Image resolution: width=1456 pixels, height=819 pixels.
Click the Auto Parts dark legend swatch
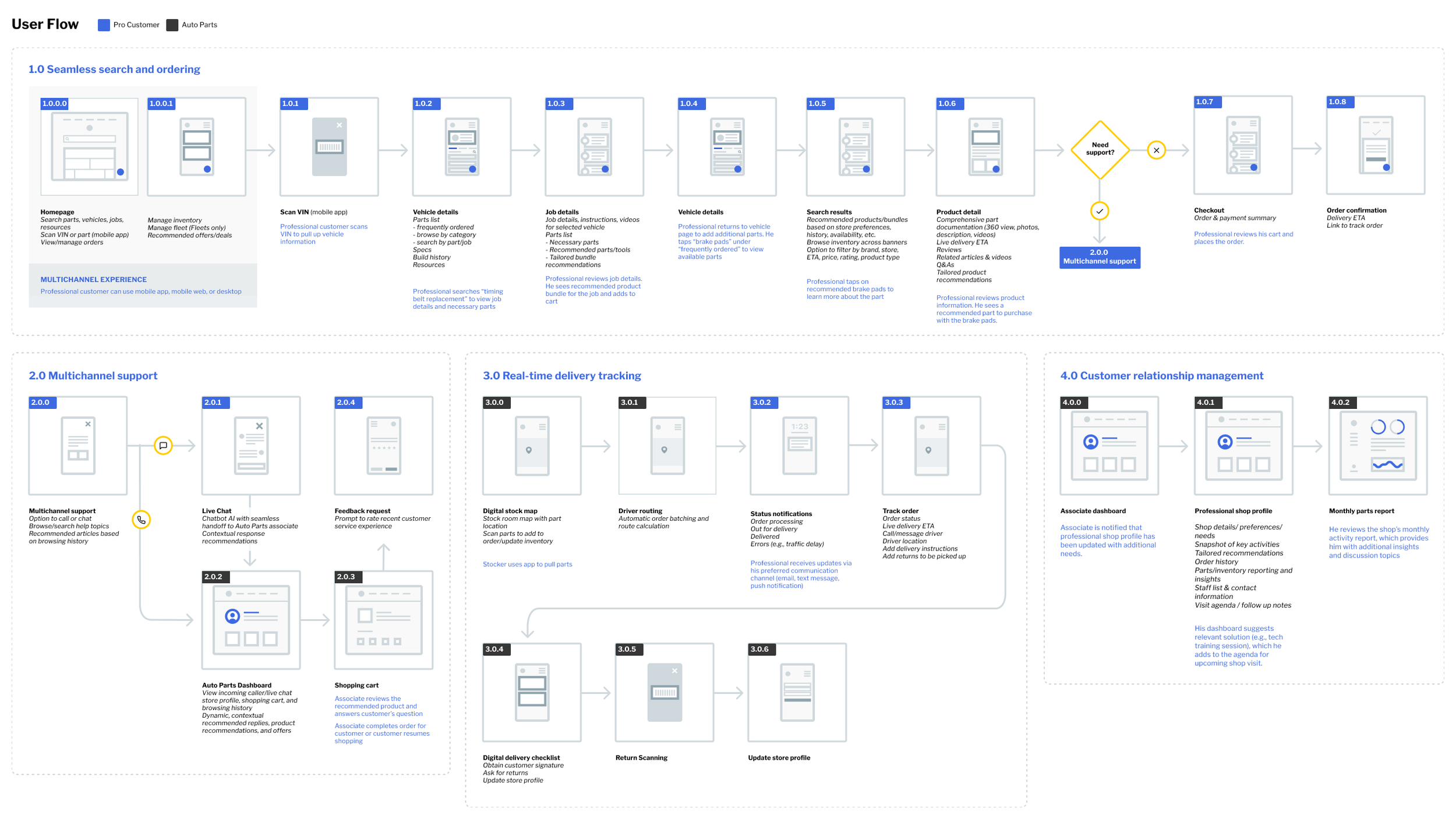click(x=172, y=25)
